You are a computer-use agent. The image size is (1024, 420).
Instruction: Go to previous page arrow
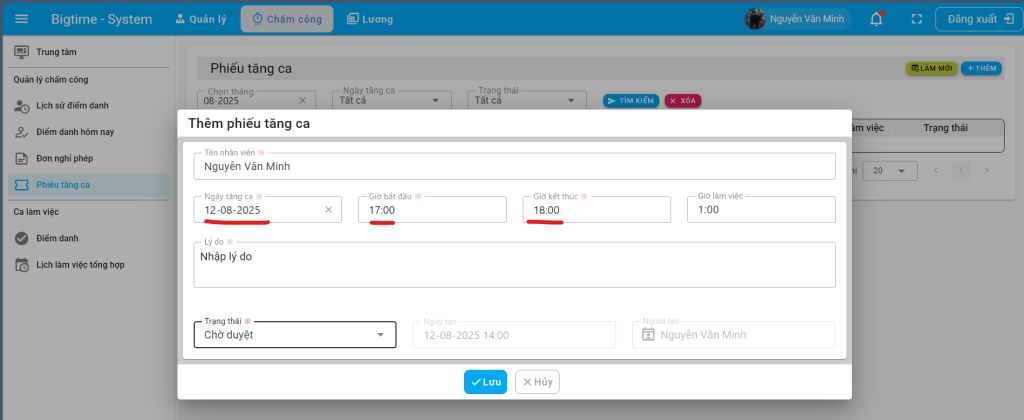pyautogui.click(x=936, y=171)
